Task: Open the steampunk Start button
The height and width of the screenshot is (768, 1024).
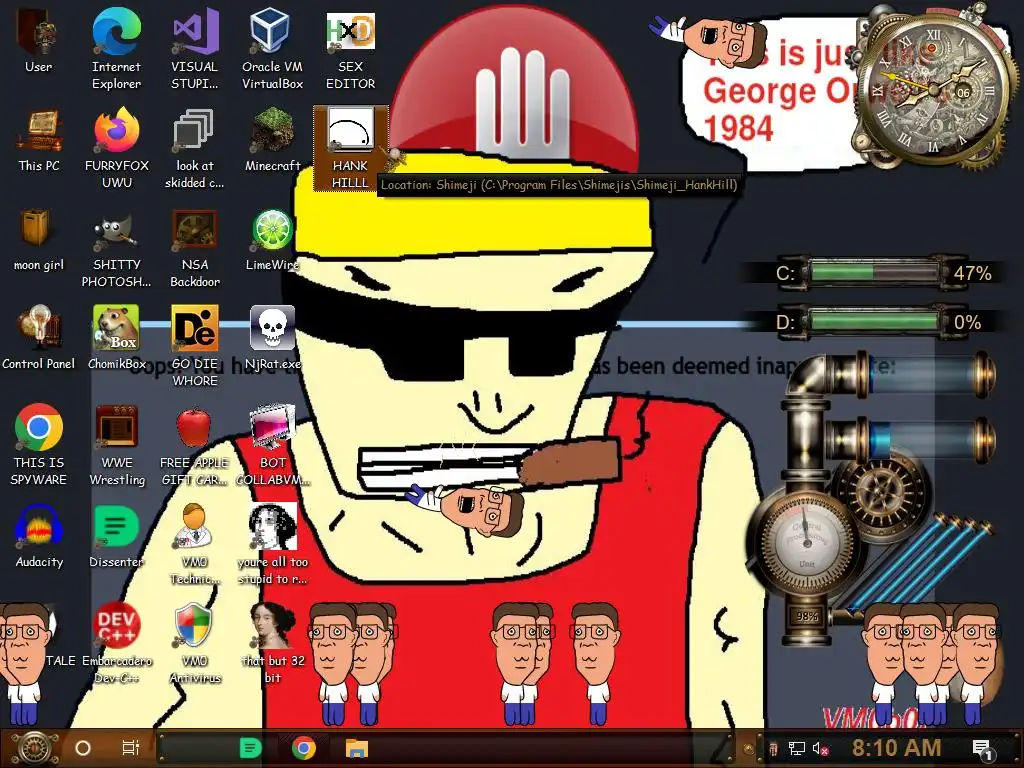Action: [x=35, y=748]
